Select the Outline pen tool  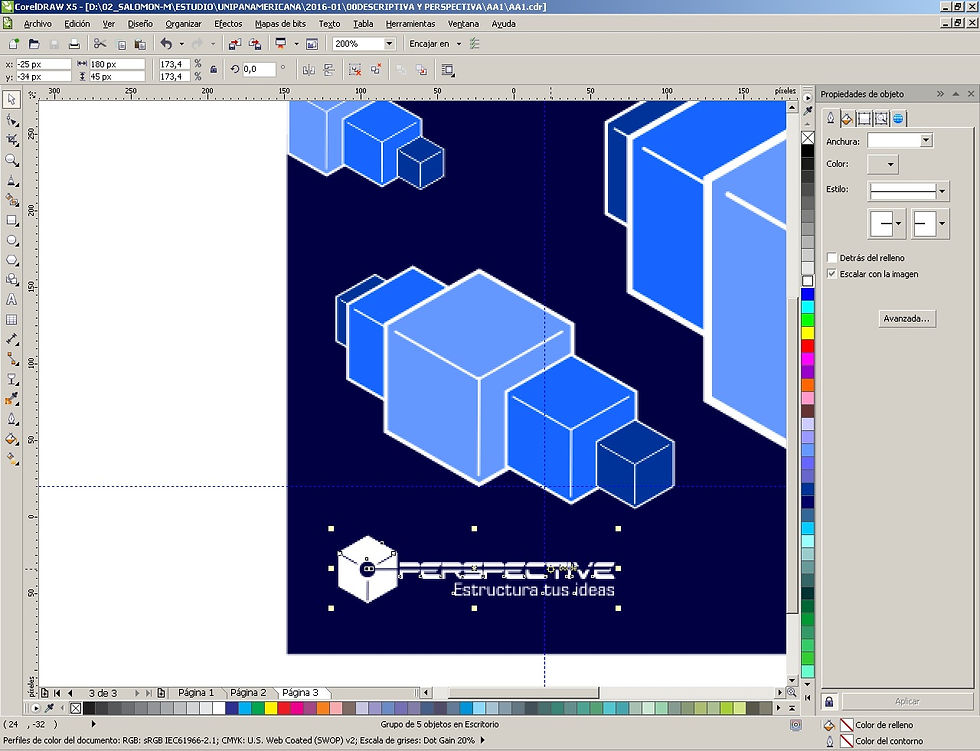click(11, 419)
